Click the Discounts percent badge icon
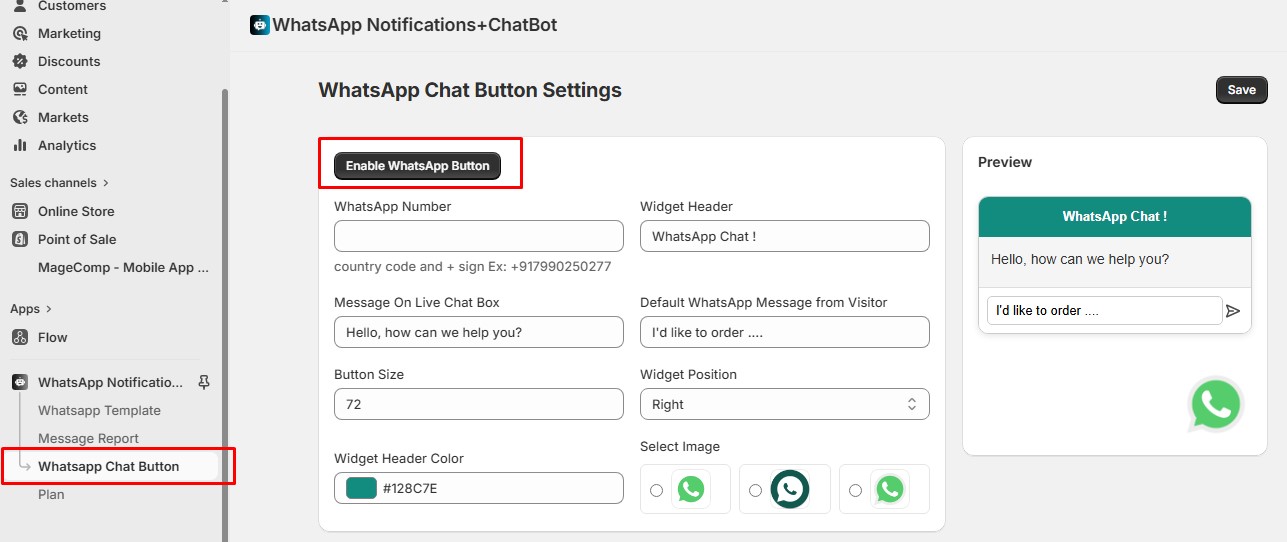This screenshot has height=542, width=1287. click(20, 61)
